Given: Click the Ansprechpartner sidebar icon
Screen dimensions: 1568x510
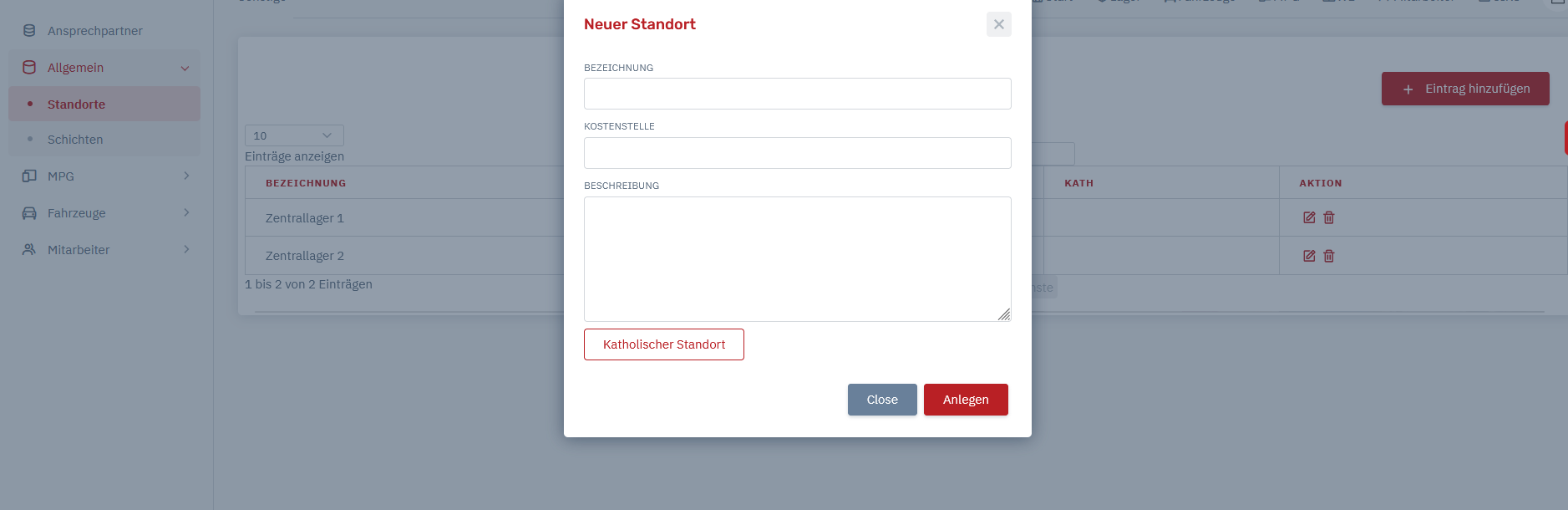Looking at the screenshot, I should tap(29, 31).
